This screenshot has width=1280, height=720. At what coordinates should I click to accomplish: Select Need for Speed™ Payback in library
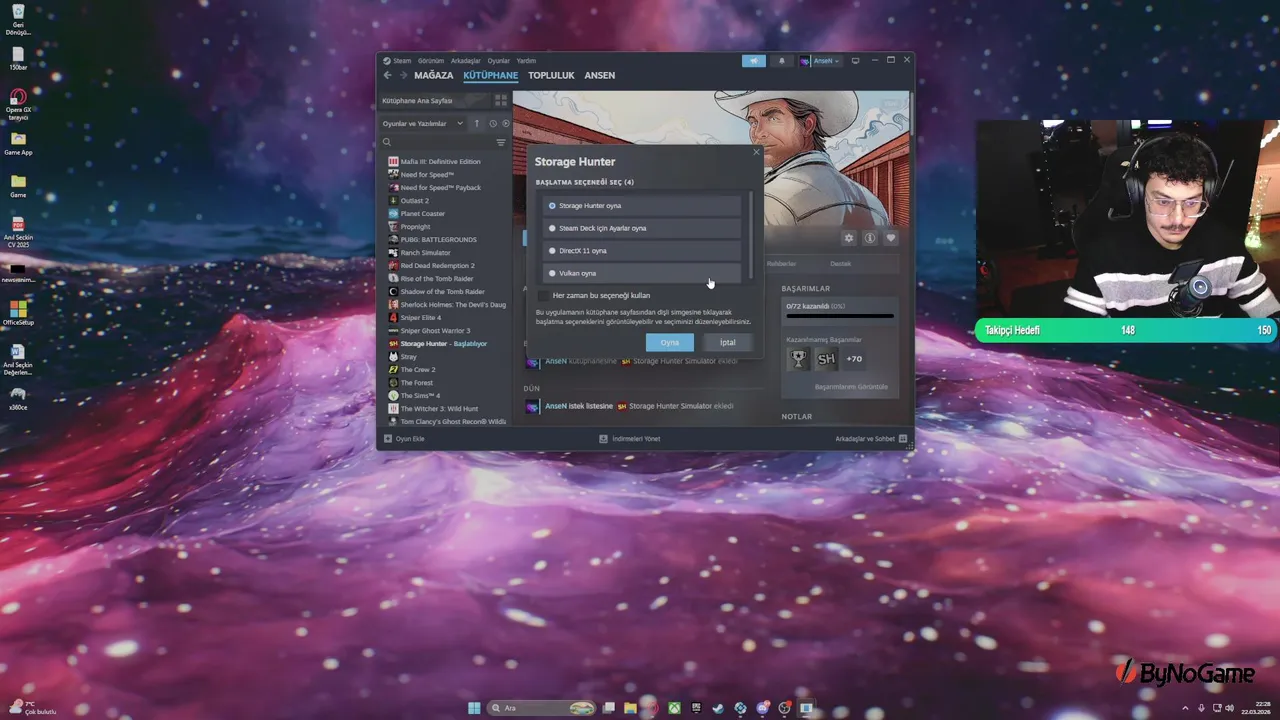tap(441, 187)
